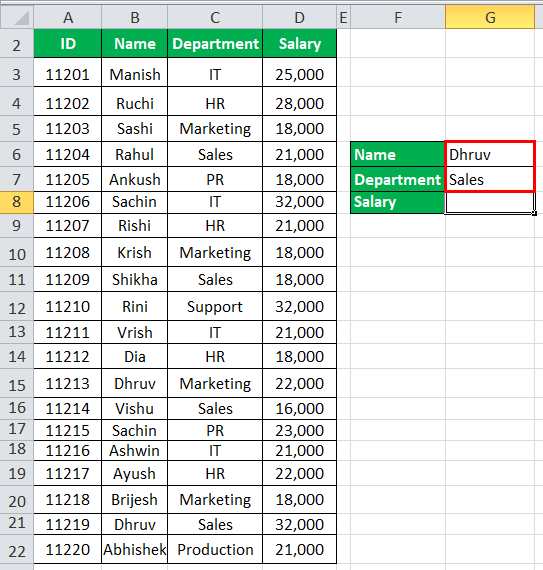The image size is (543, 570).
Task: Click the empty Salary result cell G8
Action: 490,202
